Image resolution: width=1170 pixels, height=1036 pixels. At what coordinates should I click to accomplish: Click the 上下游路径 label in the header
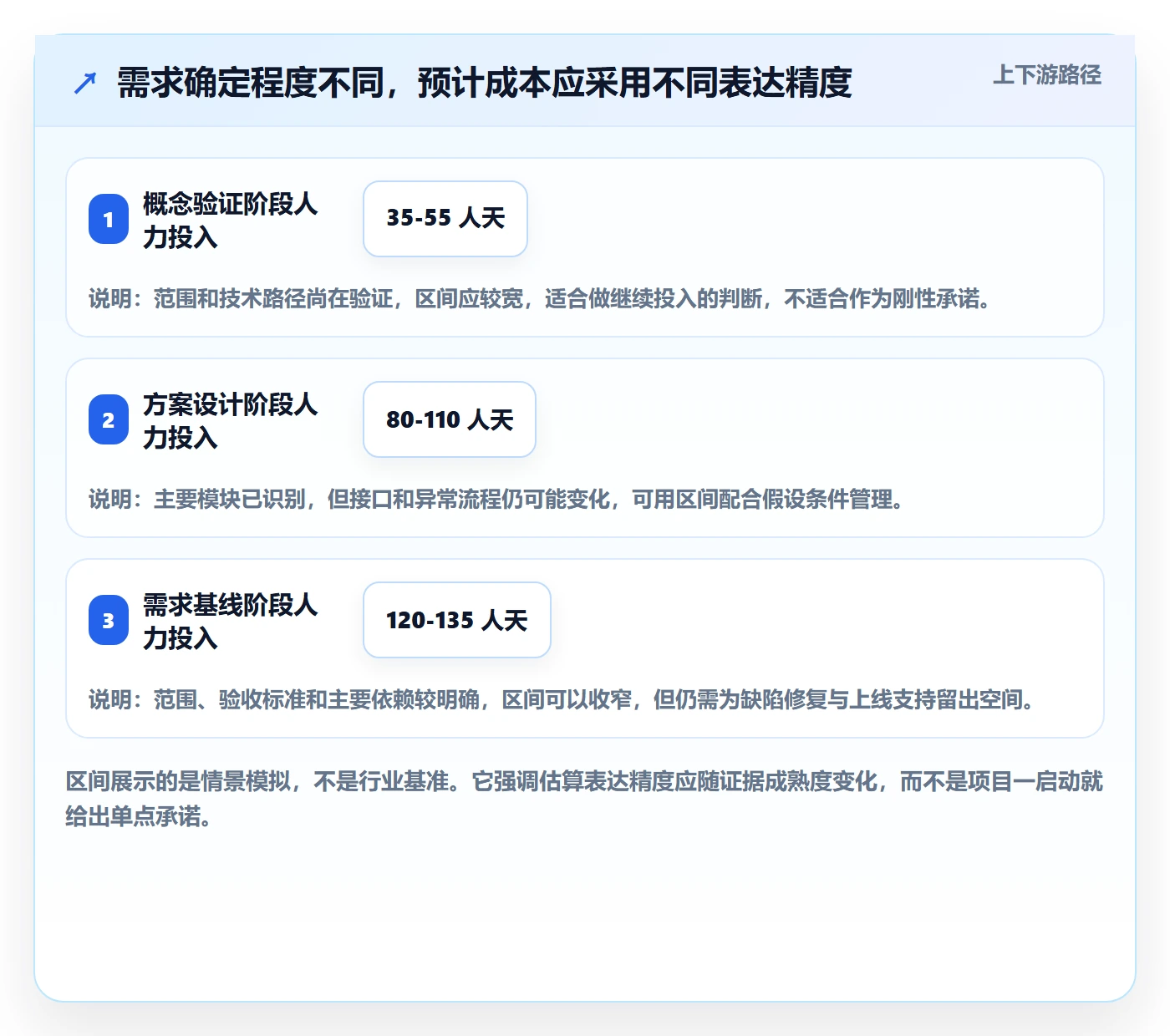coord(1047,75)
